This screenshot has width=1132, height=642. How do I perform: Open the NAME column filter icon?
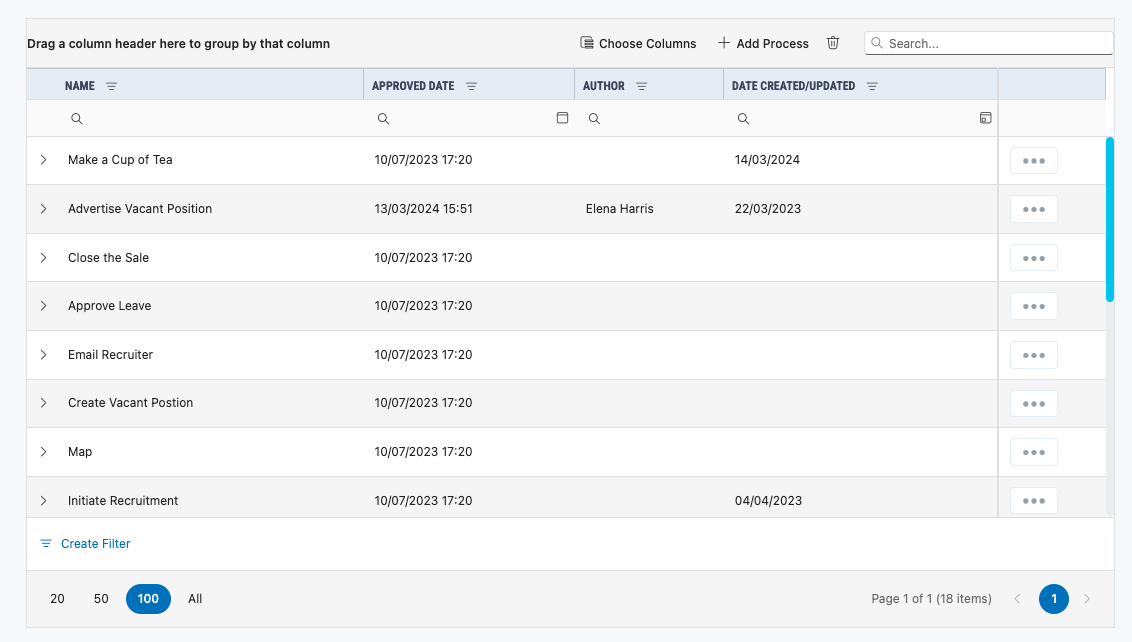pos(111,86)
